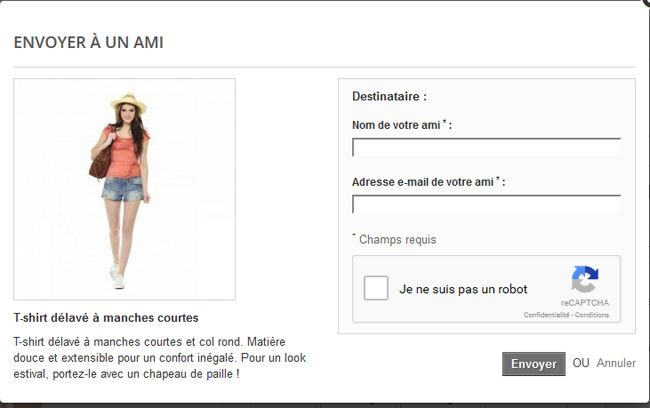Click the Envoyer button
This screenshot has width=650, height=408.
pos(534,364)
